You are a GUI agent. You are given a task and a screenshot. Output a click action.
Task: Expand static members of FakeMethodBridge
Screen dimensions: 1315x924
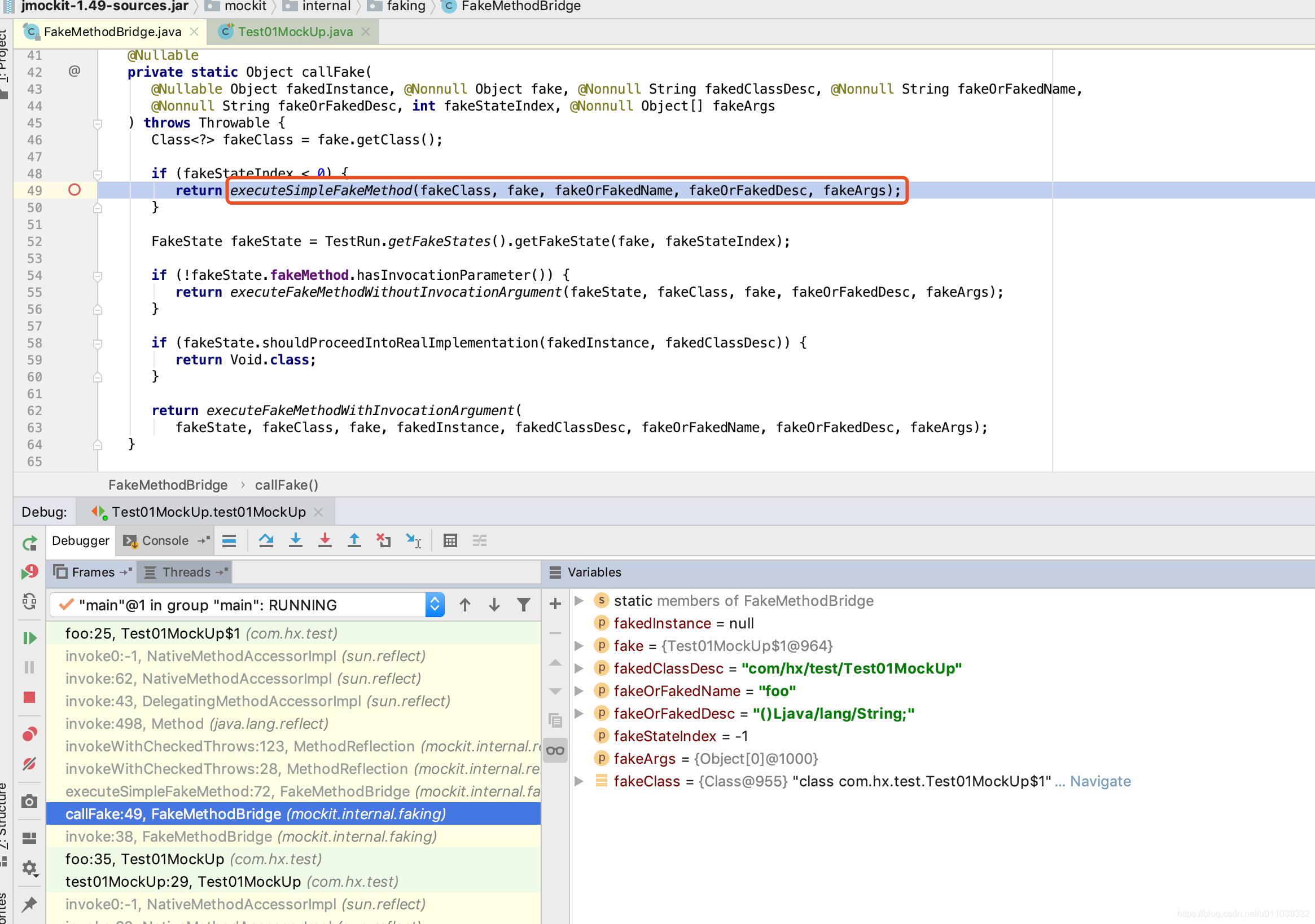click(x=579, y=601)
